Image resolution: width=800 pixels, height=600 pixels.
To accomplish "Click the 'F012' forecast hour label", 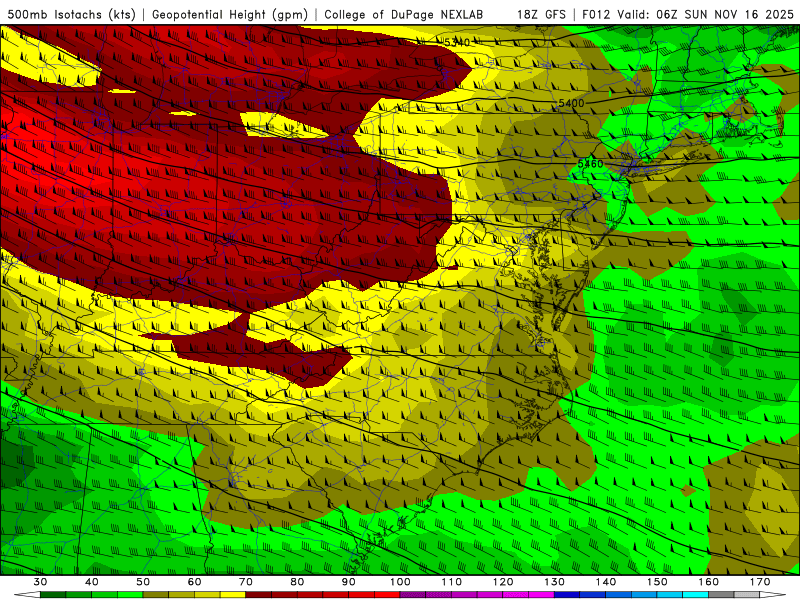I will click(x=596, y=14).
